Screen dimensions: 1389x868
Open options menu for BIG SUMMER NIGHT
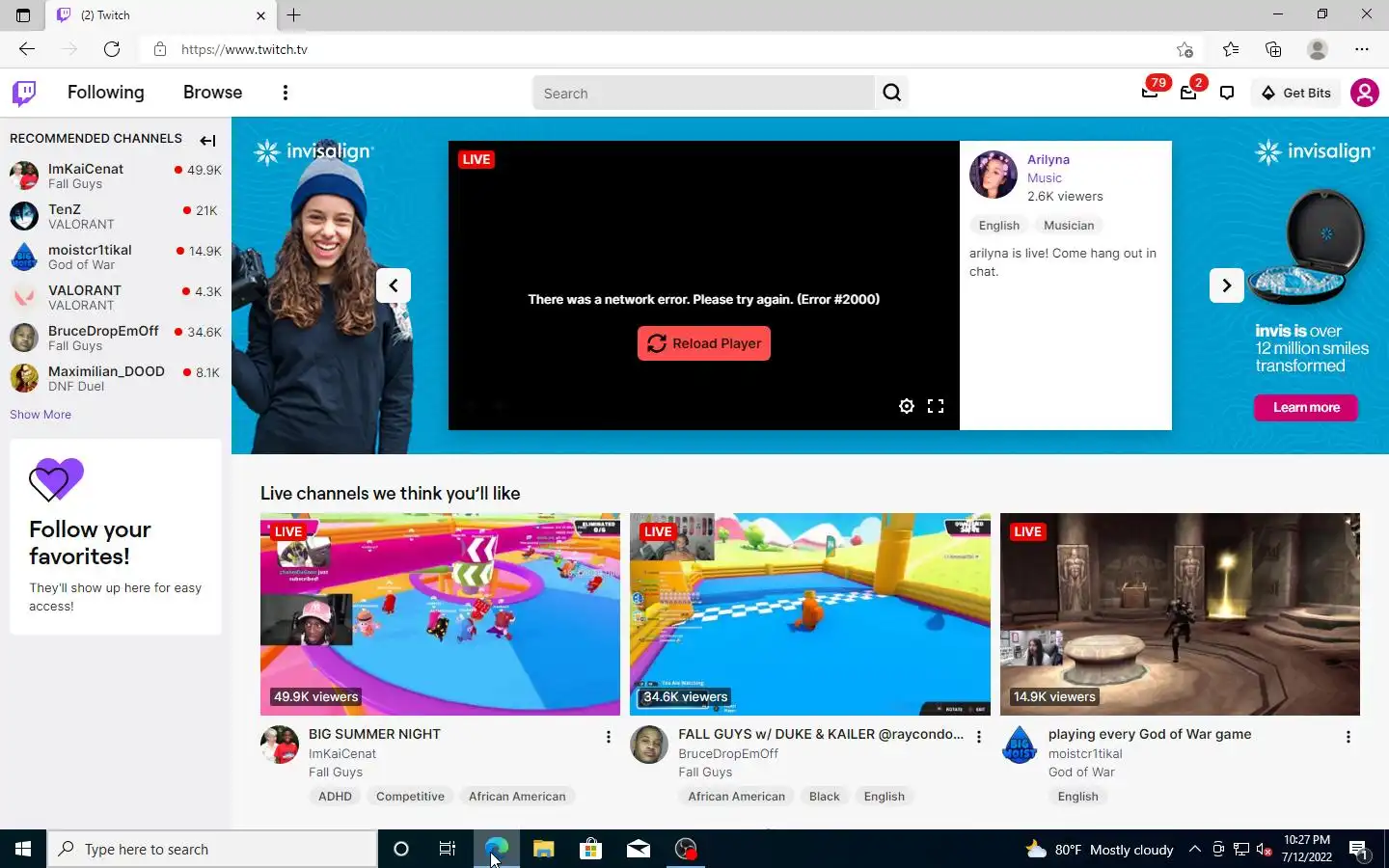(x=609, y=737)
